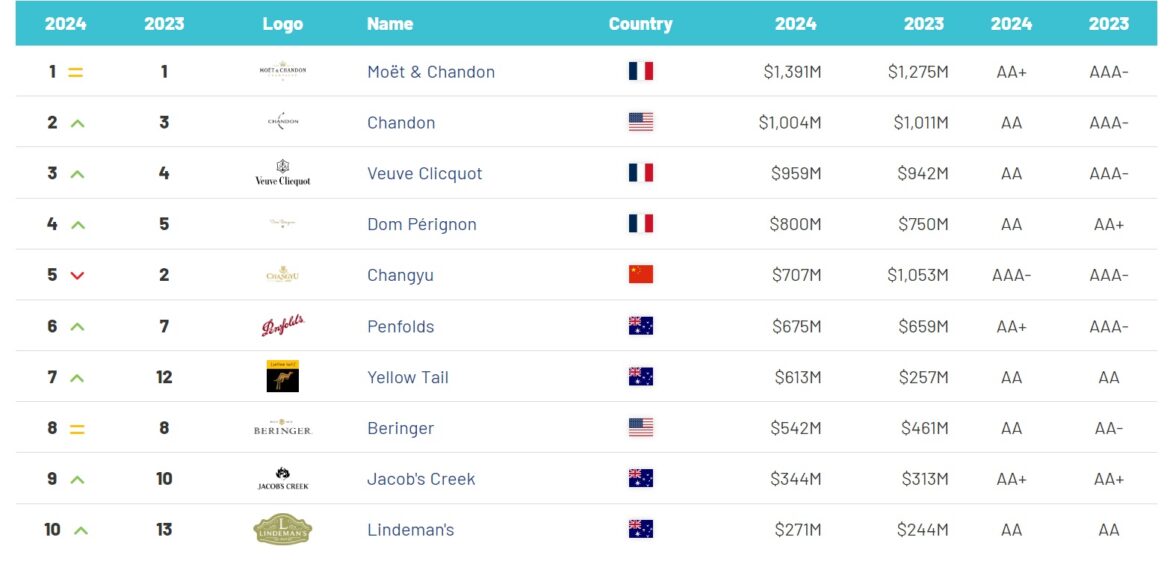Screen dimensions: 1176x561
Task: Click the Lindeman's green badge logo
Action: 282,529
